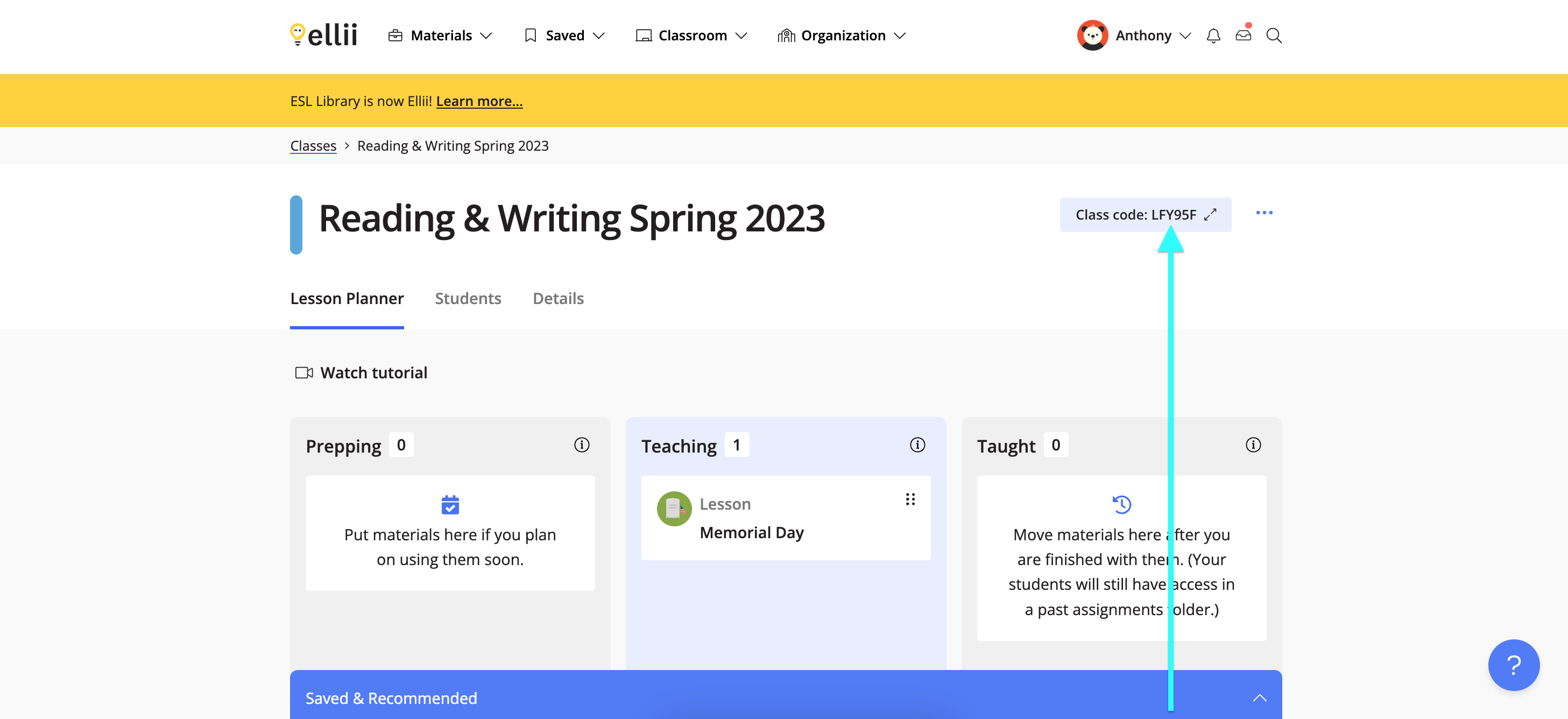Go to the Classes breadcrumb link

click(313, 146)
